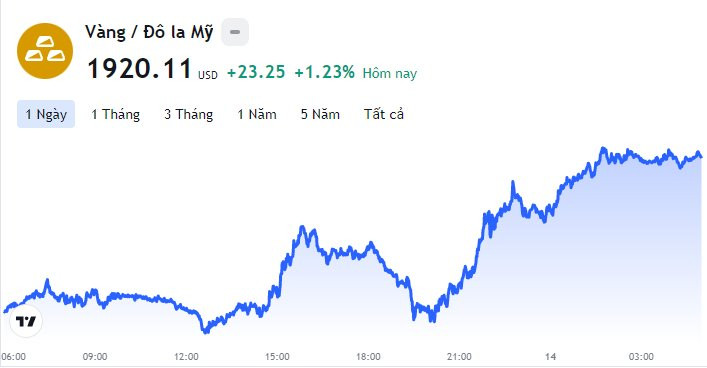
Task: Click the +23.25 change value
Action: [256, 72]
